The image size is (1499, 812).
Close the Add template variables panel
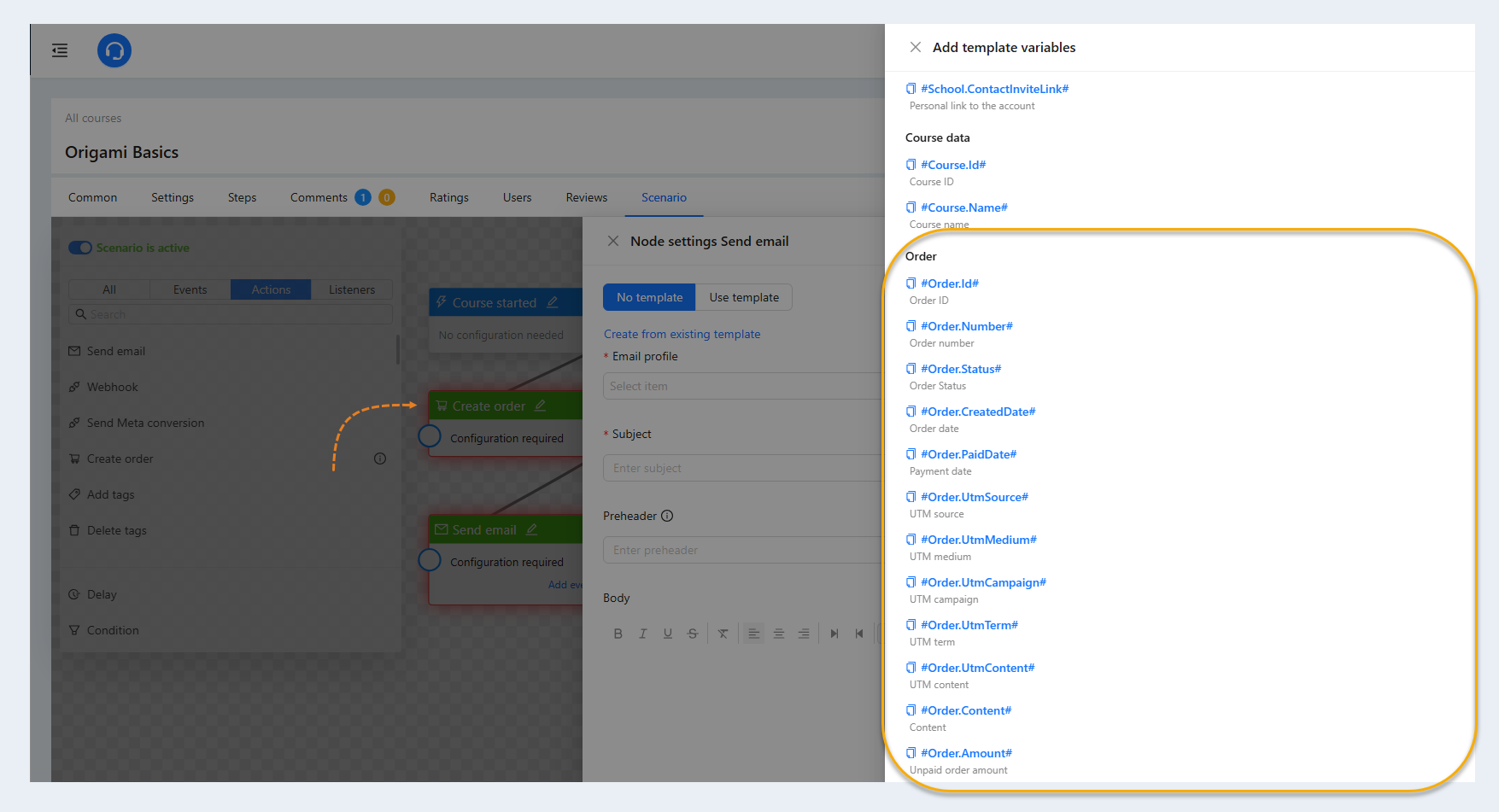point(915,47)
